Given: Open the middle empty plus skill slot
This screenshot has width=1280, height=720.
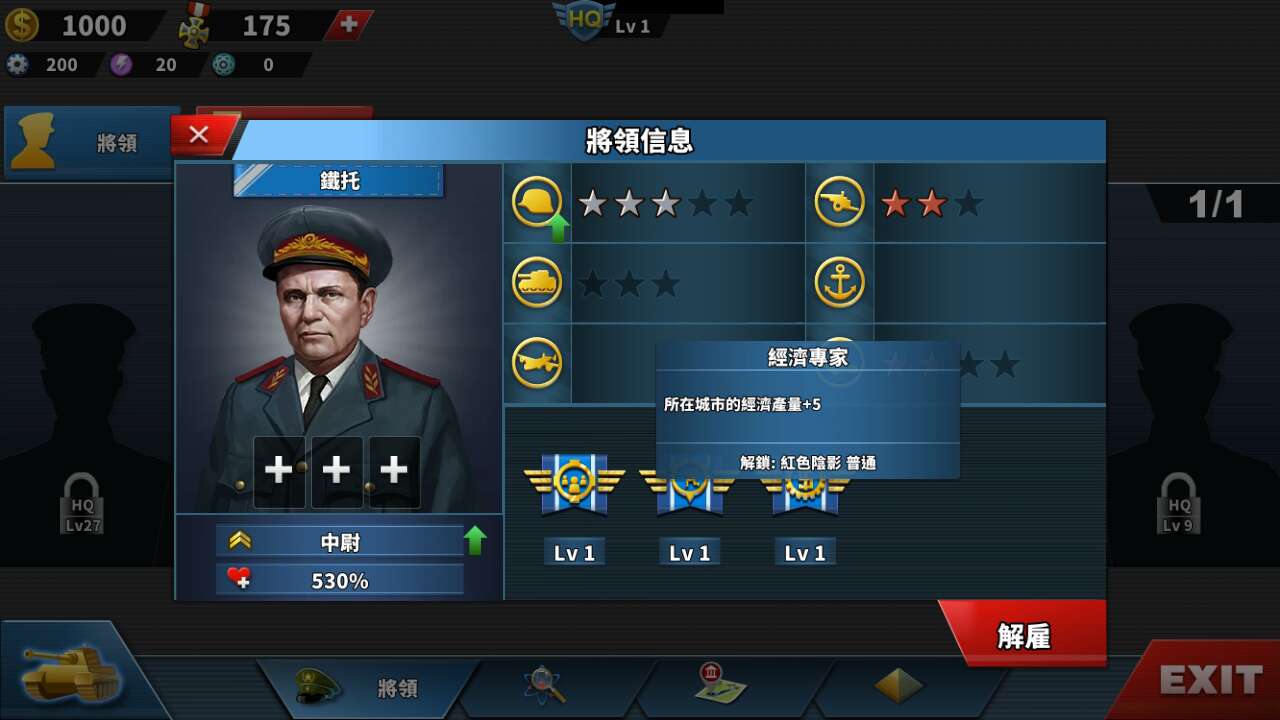Looking at the screenshot, I should tap(336, 471).
